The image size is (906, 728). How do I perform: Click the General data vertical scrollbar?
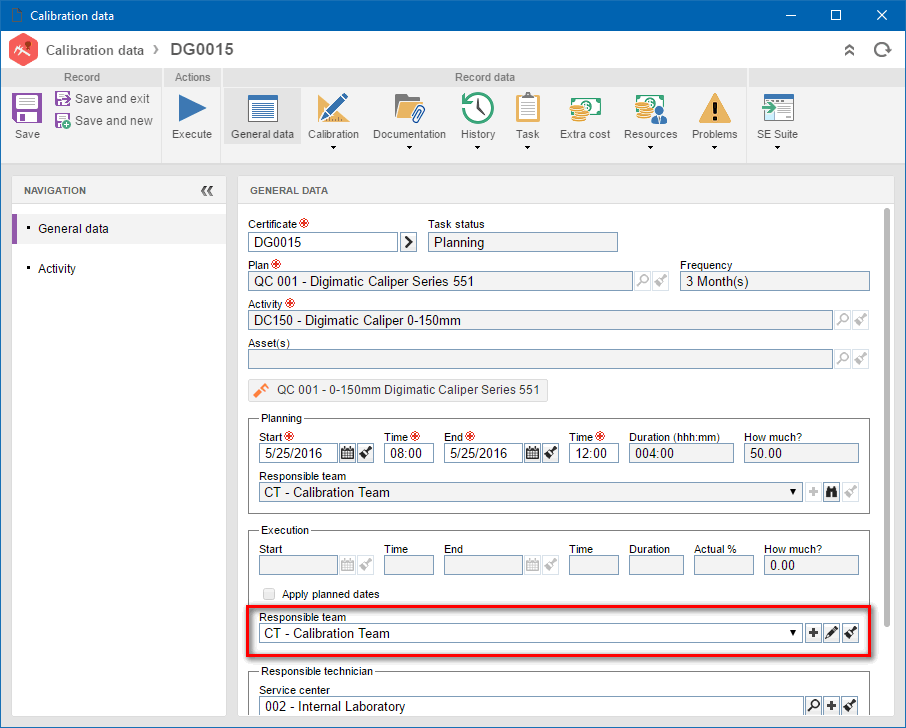click(x=887, y=417)
